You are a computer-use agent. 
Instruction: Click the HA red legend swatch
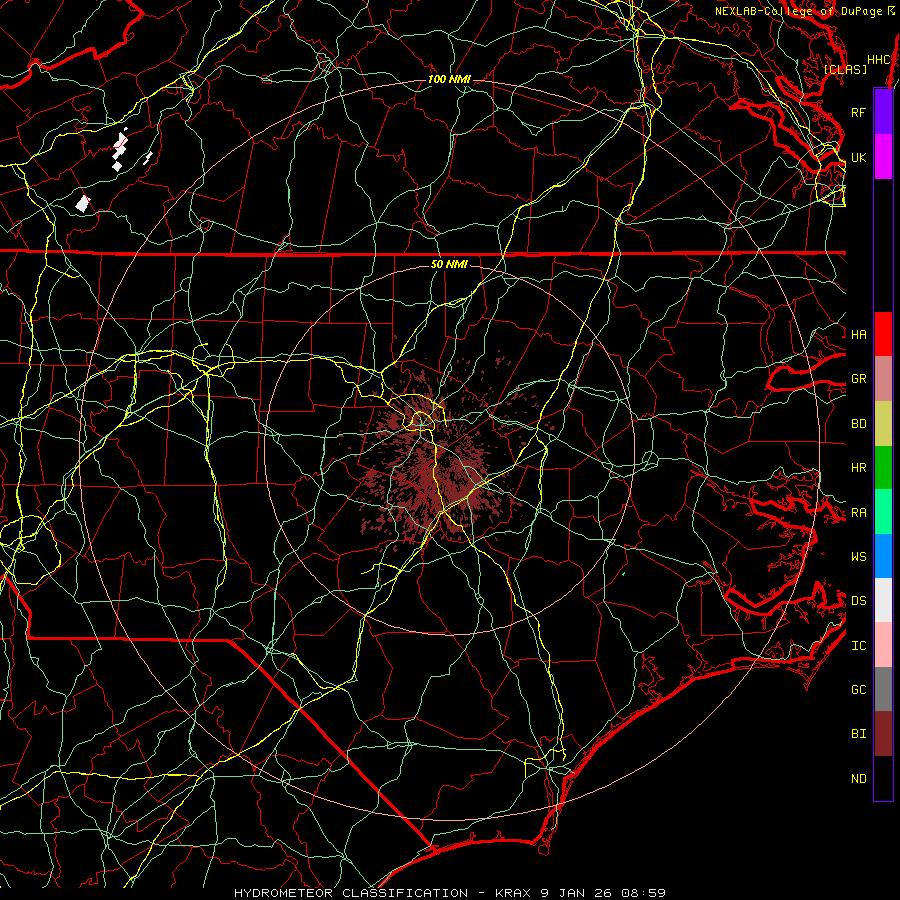883,334
